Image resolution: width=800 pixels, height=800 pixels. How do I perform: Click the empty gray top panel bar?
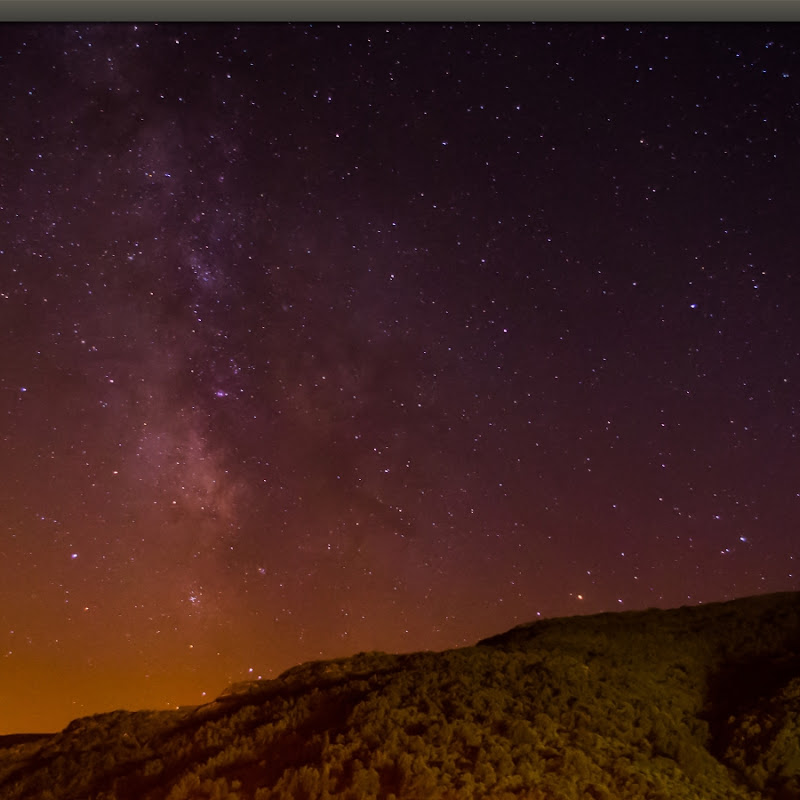400,10
